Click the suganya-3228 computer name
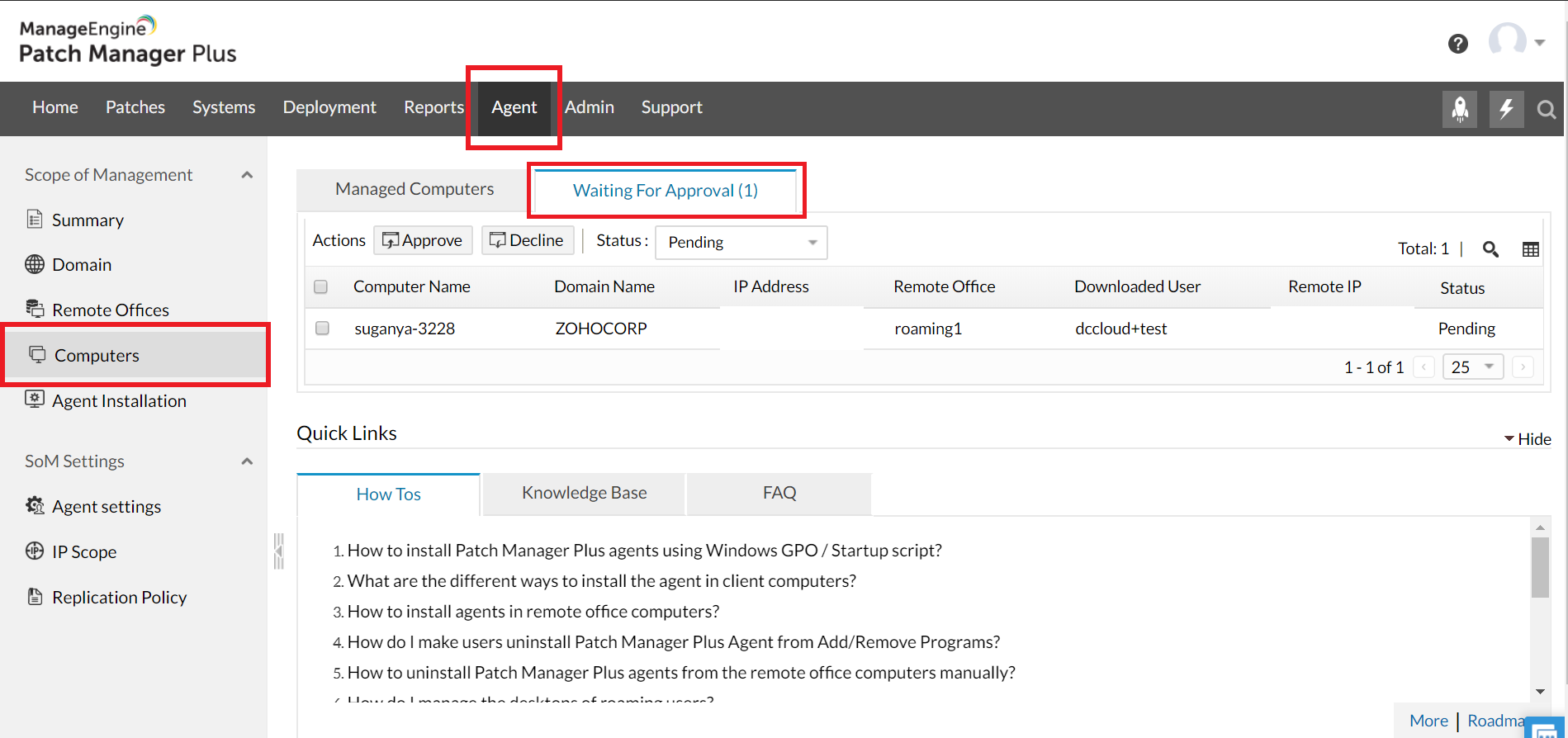This screenshot has width=1568, height=738. tap(405, 329)
